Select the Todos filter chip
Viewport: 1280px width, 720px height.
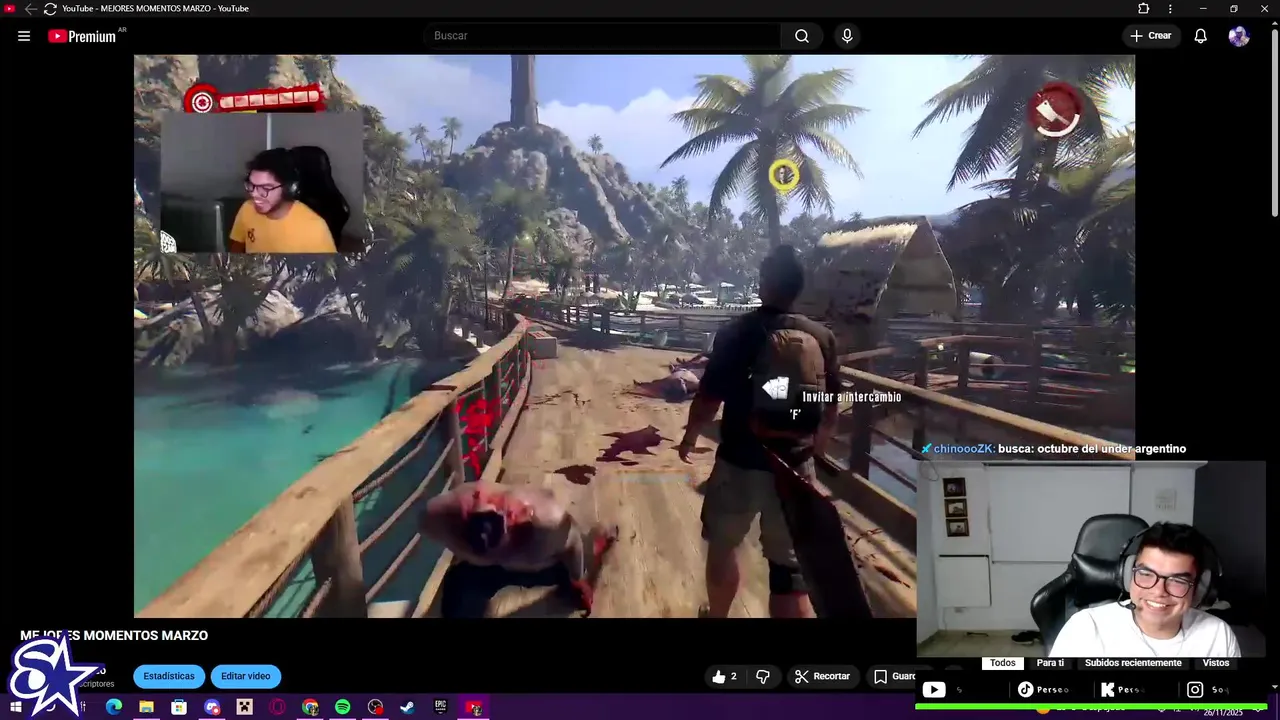(1003, 663)
